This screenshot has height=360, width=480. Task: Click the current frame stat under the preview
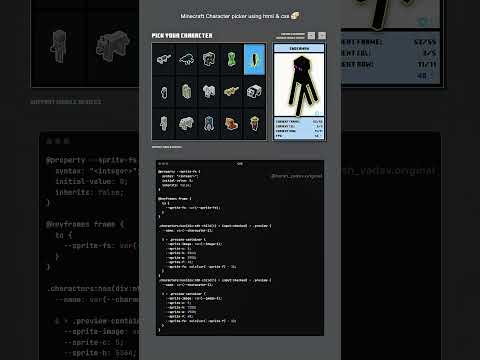click(299, 122)
